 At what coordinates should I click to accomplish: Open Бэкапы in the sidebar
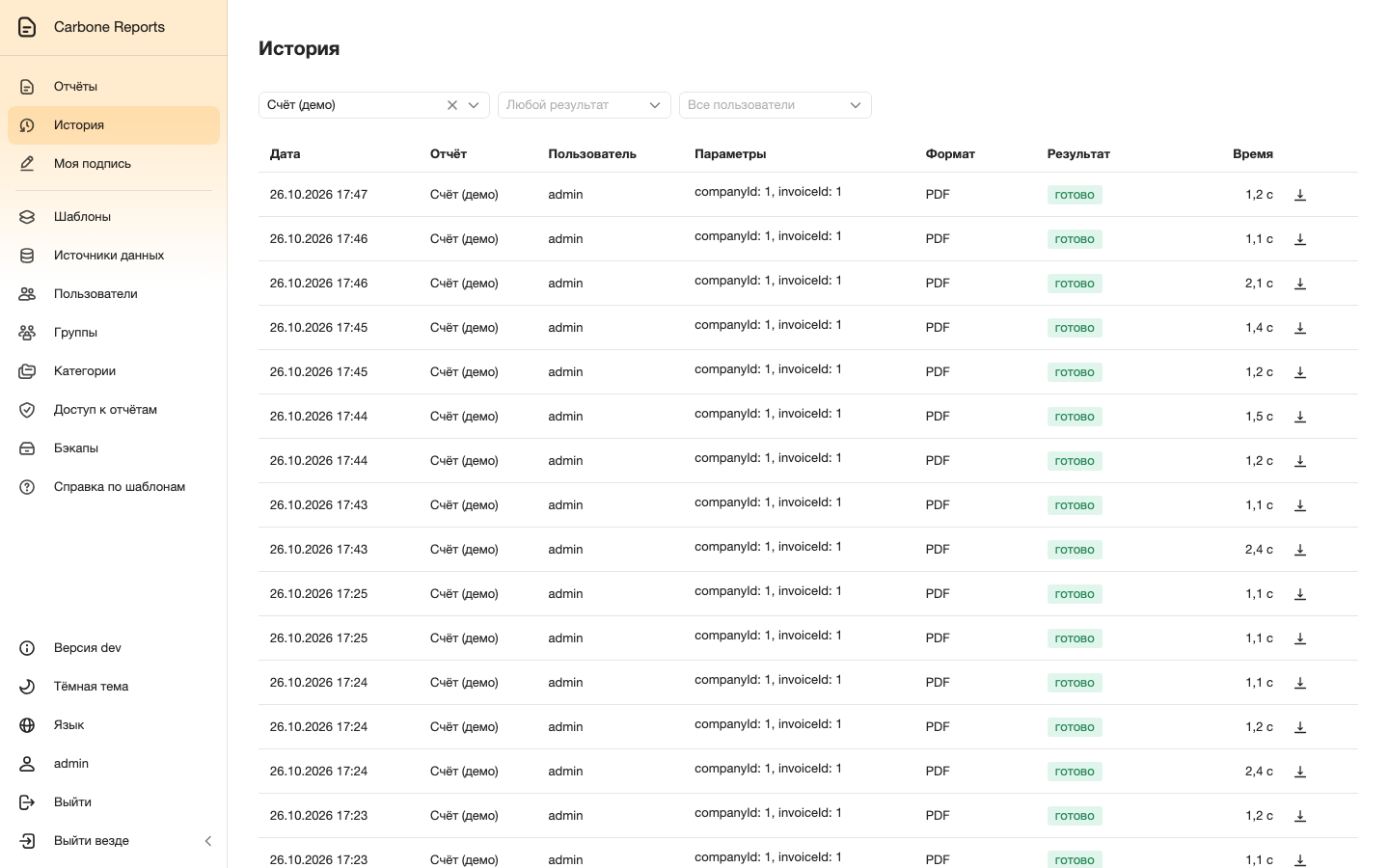[x=114, y=448]
